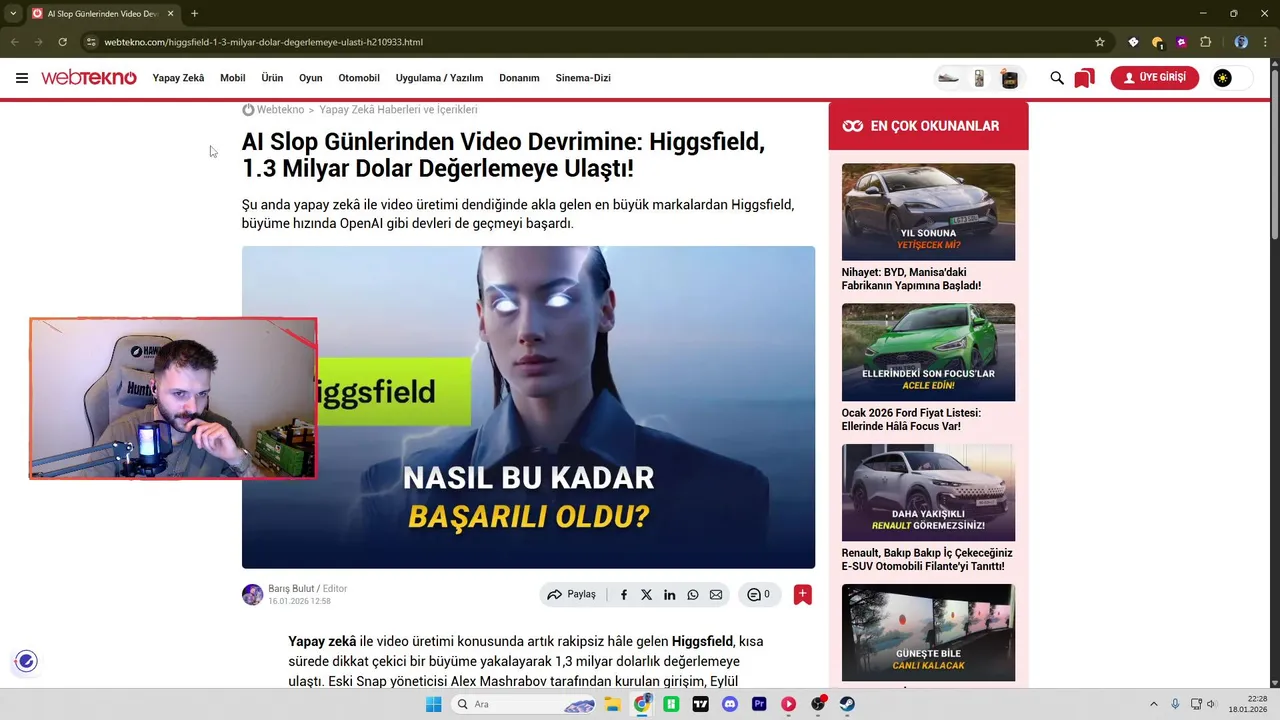
Task: Open the Mobil menu category
Action: 232,78
